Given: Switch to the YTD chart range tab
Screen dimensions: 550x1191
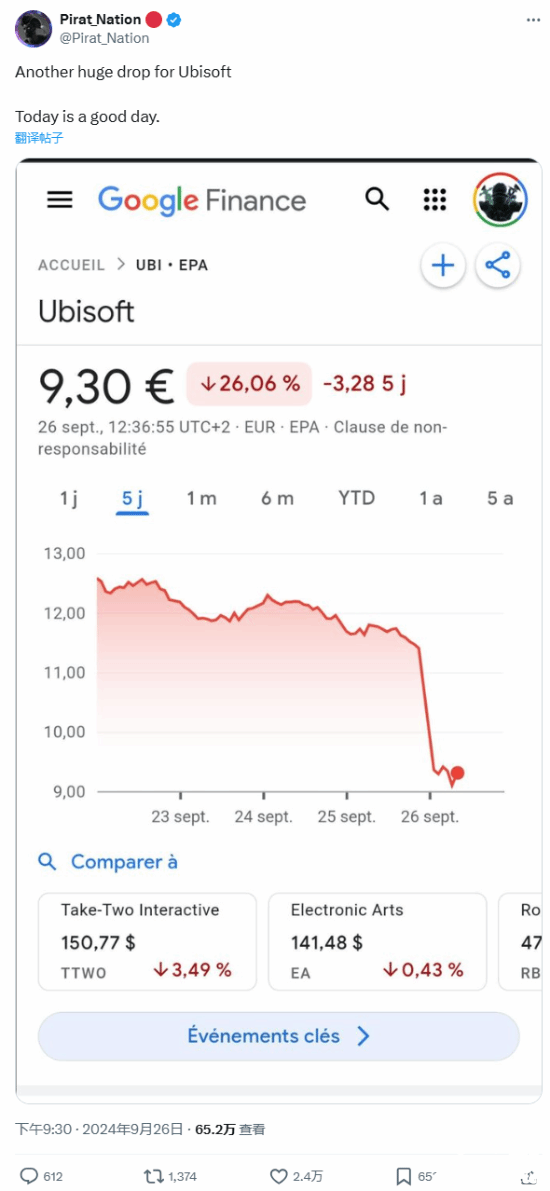Looking at the screenshot, I should pyautogui.click(x=356, y=498).
